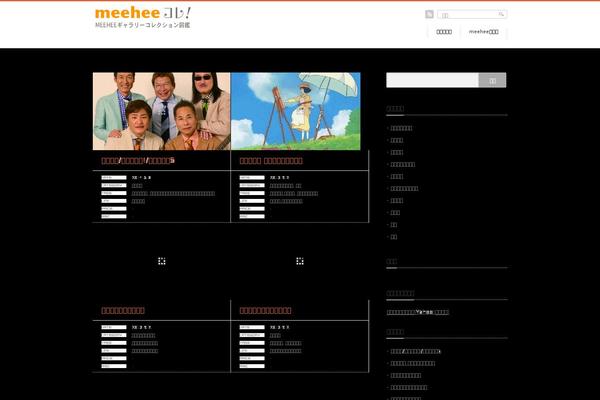Click loading spinner of bottom-right card image
Screen dimensions: 600x400
tap(300, 261)
